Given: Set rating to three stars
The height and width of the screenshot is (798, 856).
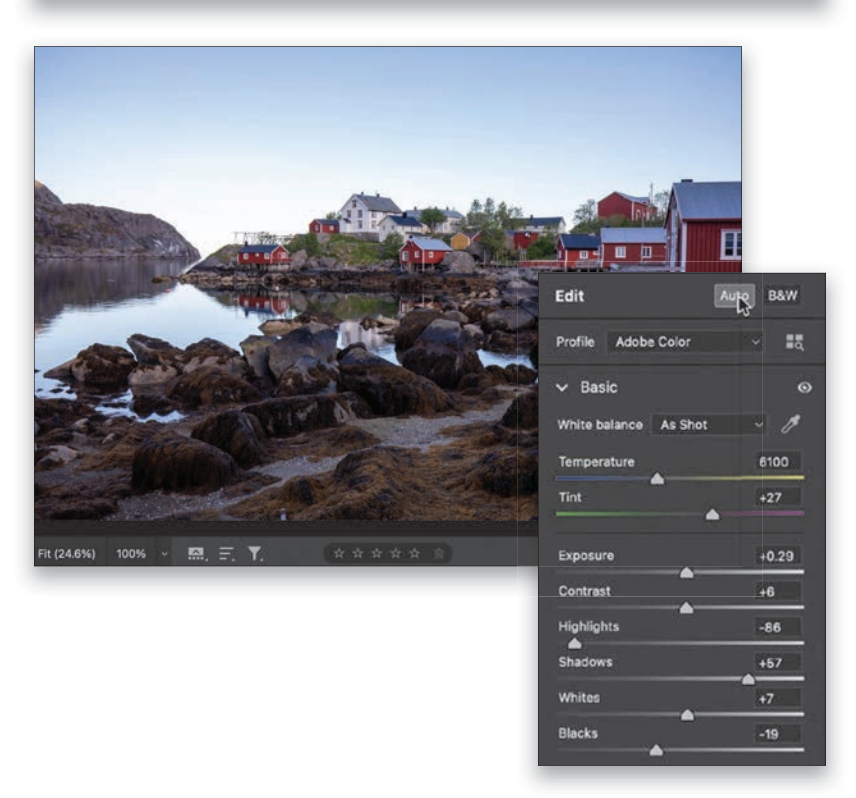Looking at the screenshot, I should pyautogui.click(x=376, y=553).
